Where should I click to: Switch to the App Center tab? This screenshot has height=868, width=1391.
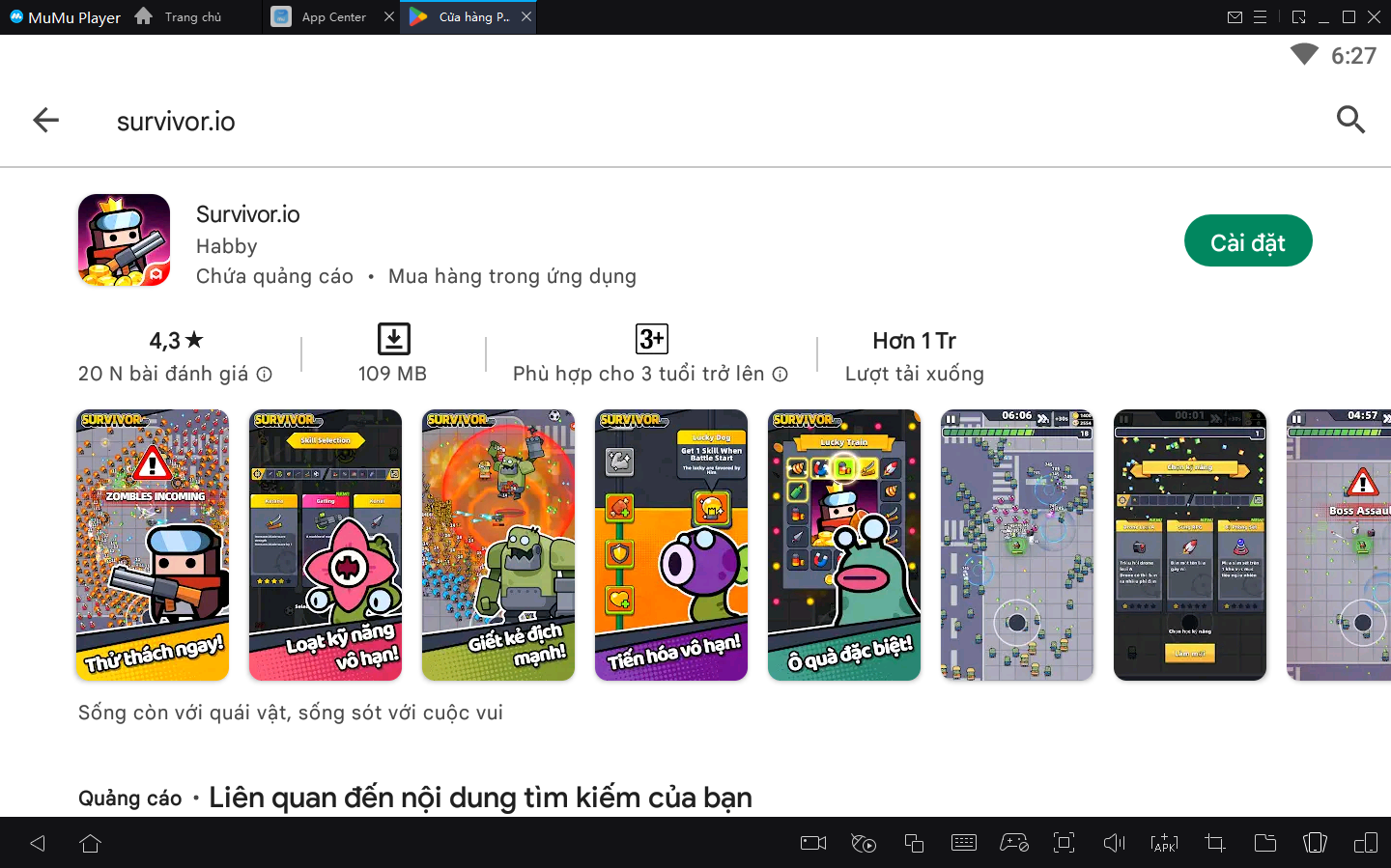pyautogui.click(x=333, y=17)
